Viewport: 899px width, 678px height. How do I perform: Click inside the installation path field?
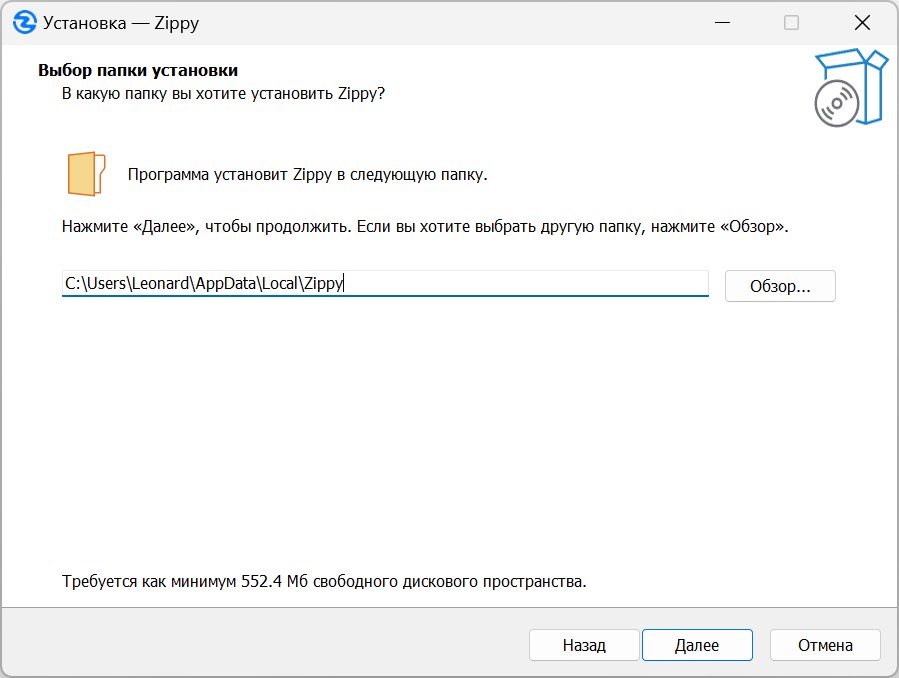[x=385, y=284]
